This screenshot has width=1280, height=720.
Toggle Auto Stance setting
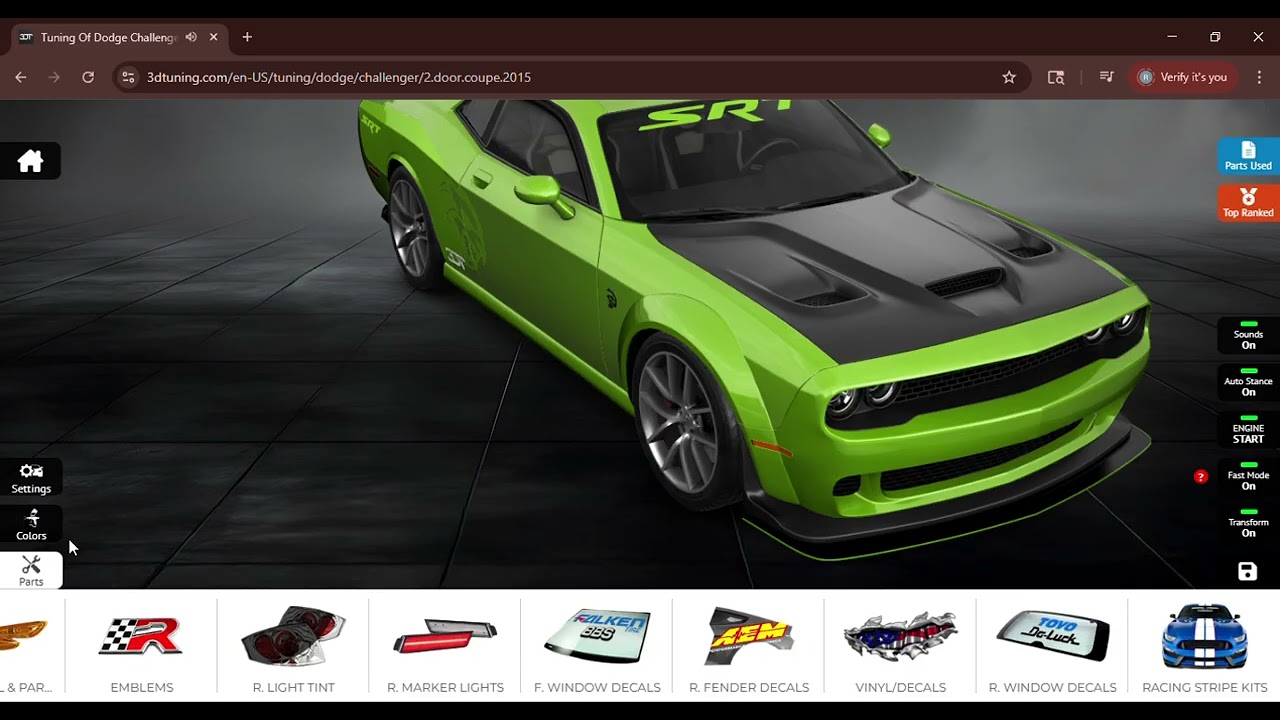coord(1248,383)
